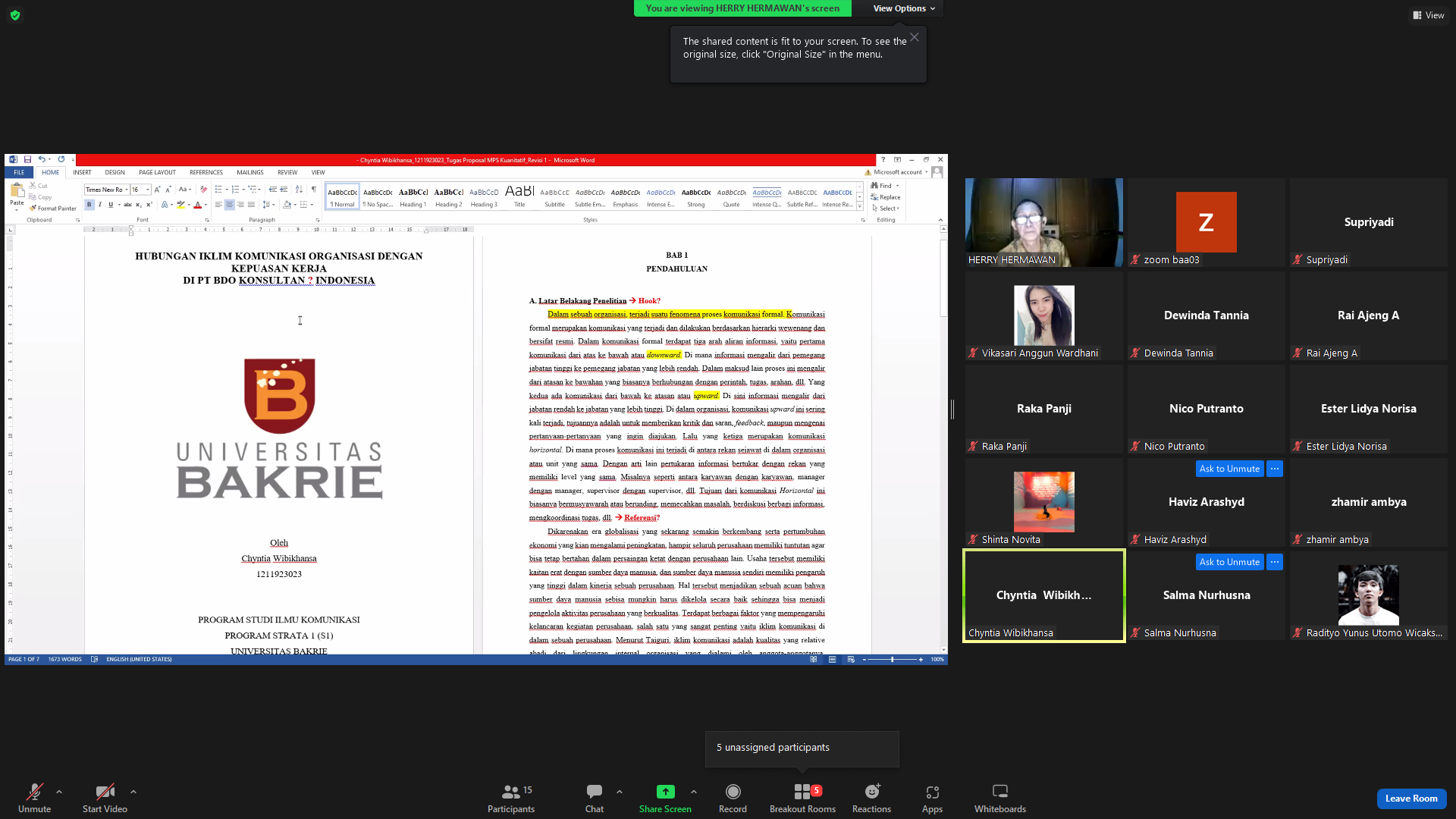The width and height of the screenshot is (1456, 819).
Task: Click the Shrink Font icon
Action: click(168, 190)
